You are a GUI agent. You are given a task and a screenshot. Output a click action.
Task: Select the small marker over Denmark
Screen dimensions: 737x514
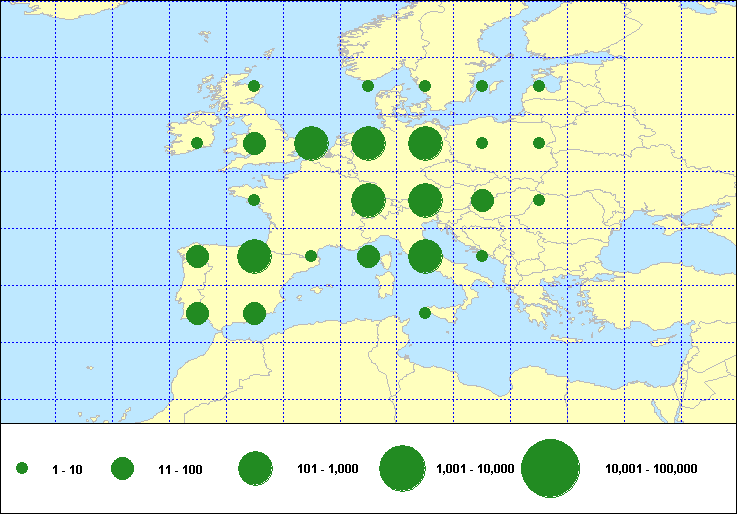[x=368, y=86]
